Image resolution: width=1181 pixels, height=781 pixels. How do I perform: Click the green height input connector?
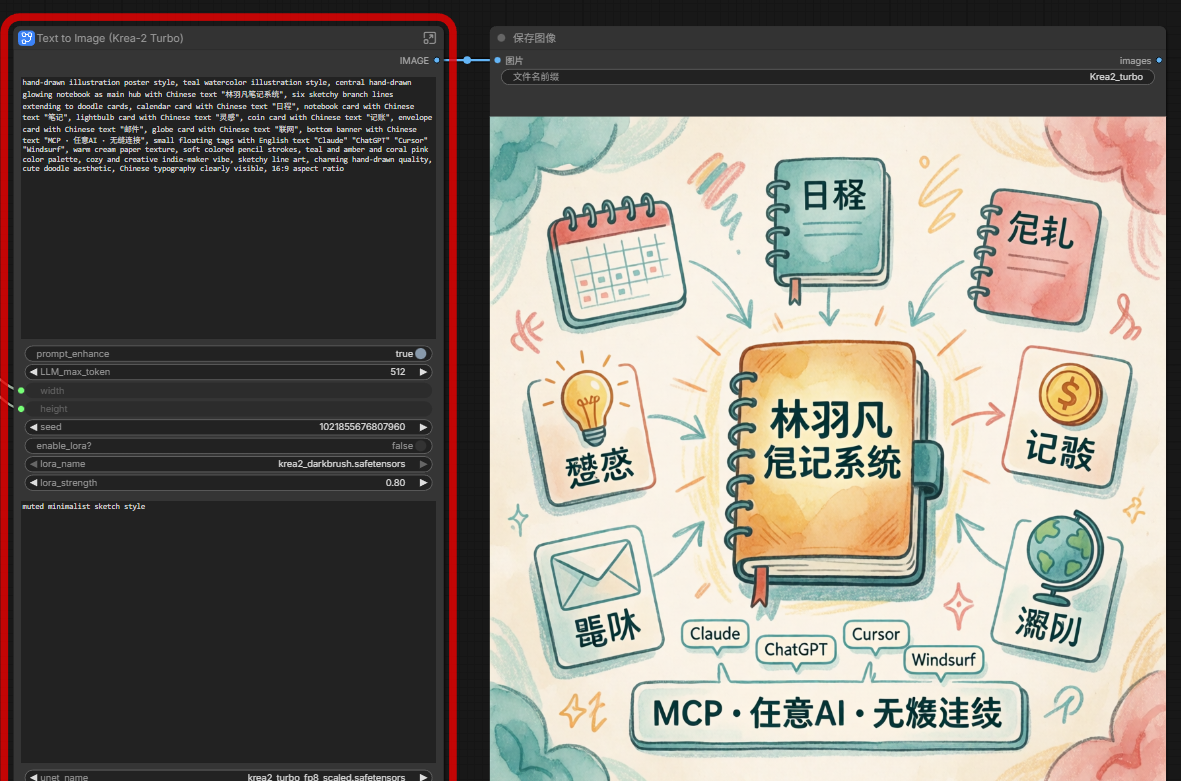21,409
